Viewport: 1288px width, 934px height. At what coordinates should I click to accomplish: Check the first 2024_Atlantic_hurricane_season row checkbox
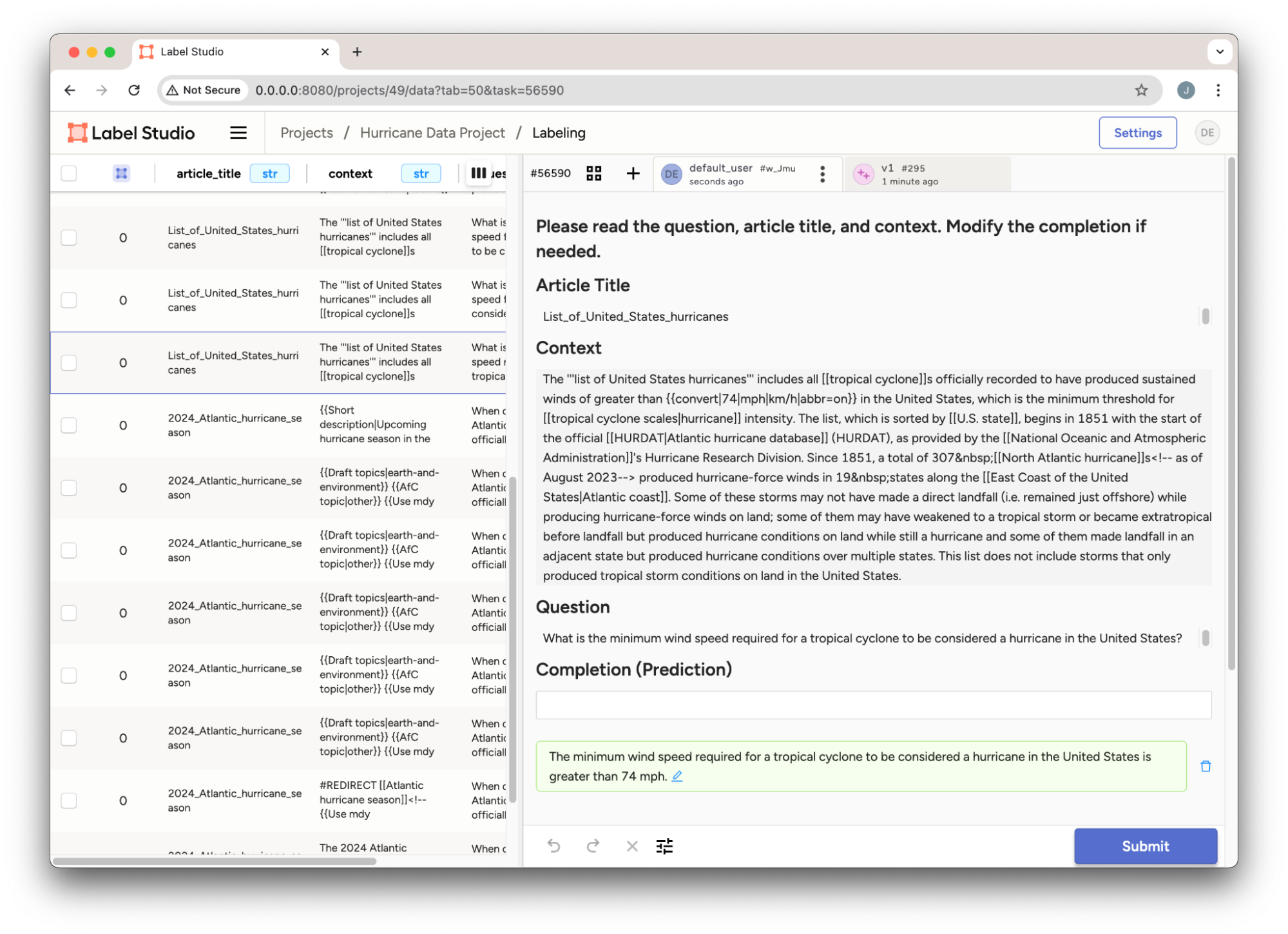pyautogui.click(x=69, y=425)
